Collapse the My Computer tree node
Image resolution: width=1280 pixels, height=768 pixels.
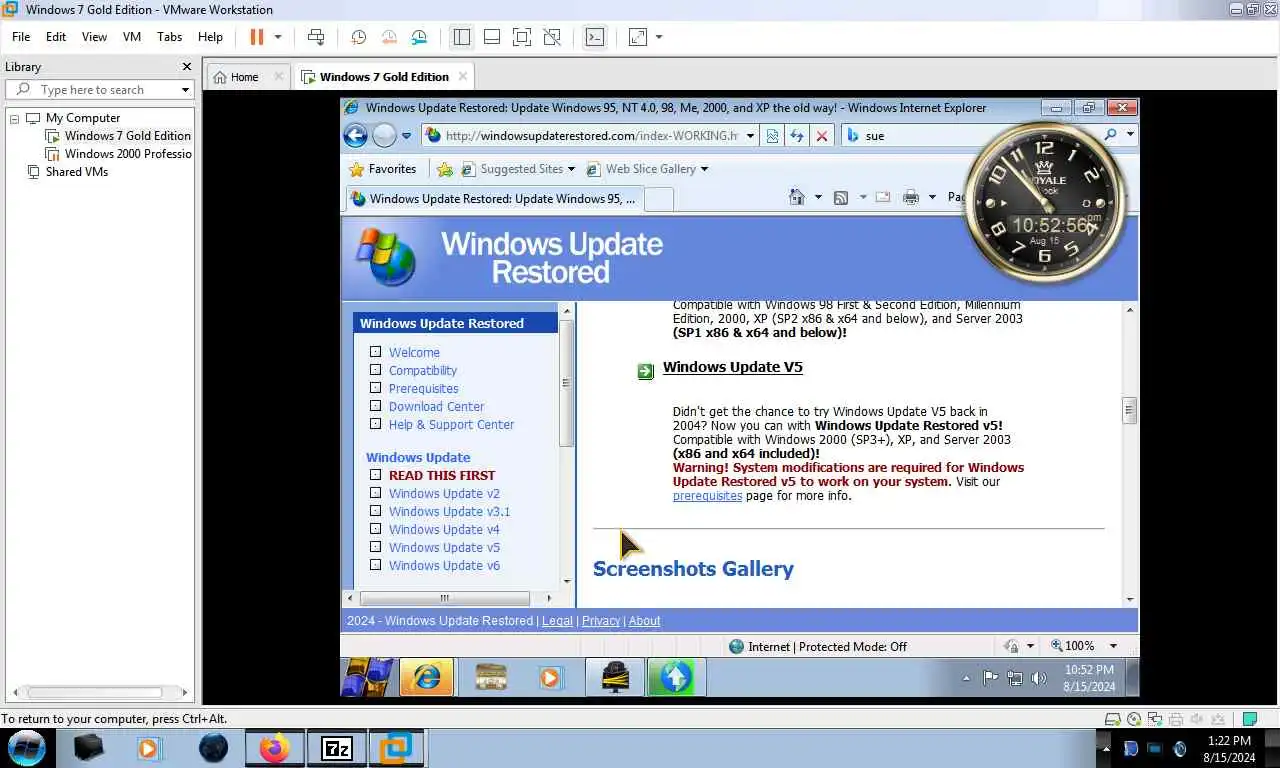click(15, 118)
